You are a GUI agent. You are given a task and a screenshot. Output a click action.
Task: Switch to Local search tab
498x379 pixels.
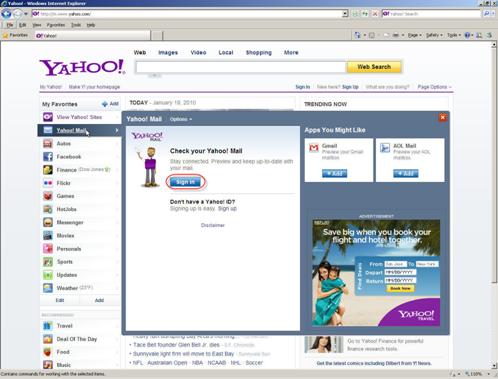click(226, 52)
